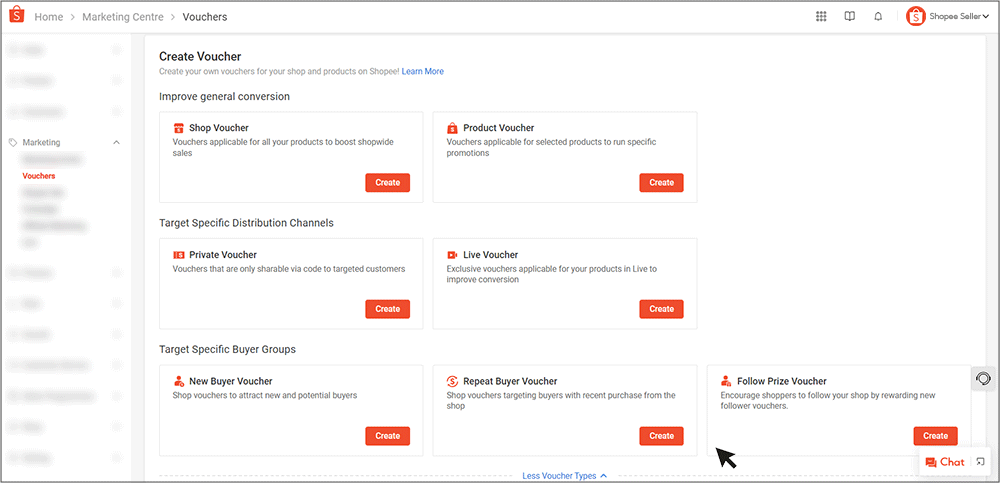Create a Shop Voucher
The width and height of the screenshot is (1000, 483).
(388, 182)
